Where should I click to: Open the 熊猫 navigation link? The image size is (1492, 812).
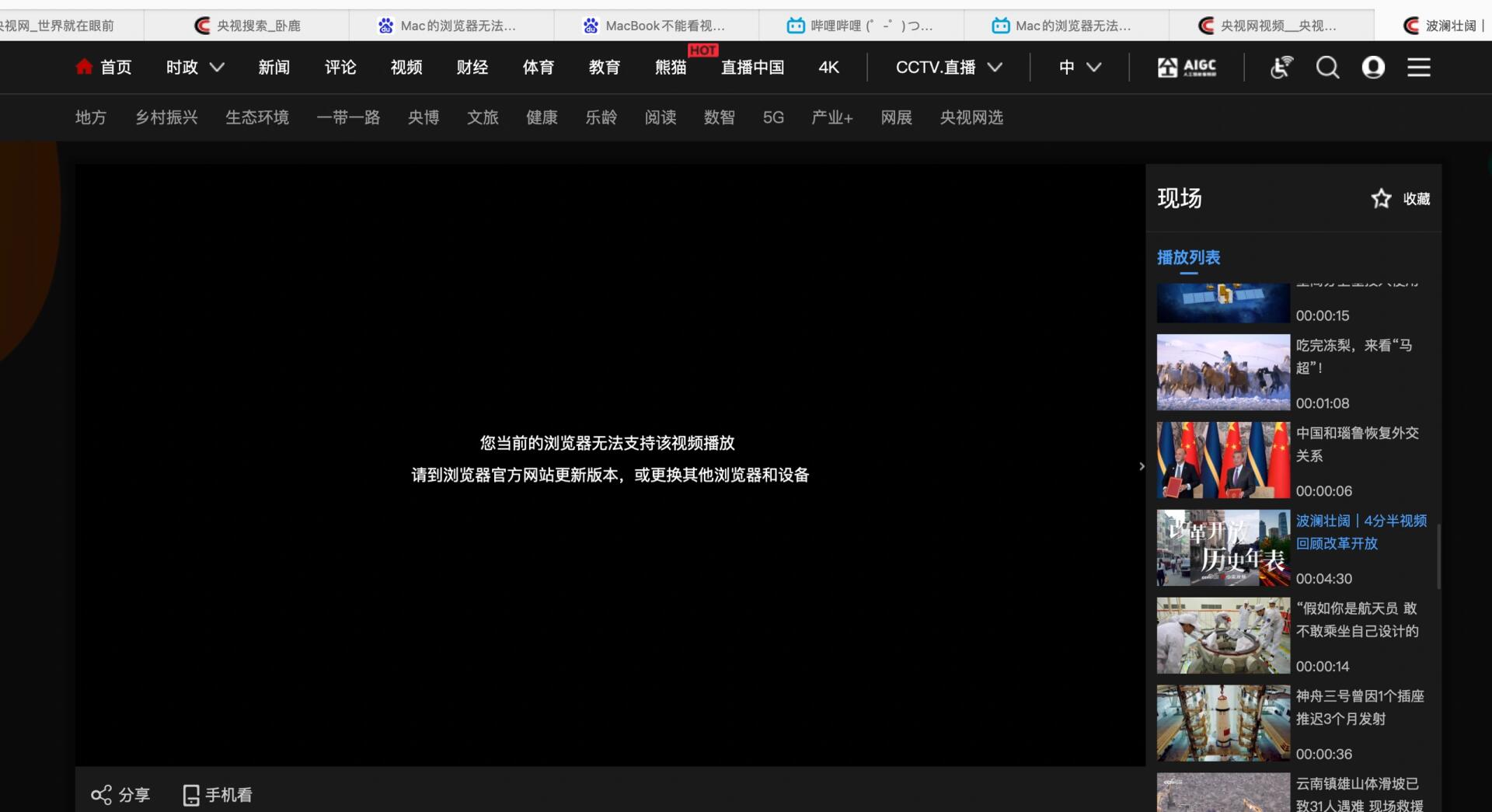(x=670, y=68)
